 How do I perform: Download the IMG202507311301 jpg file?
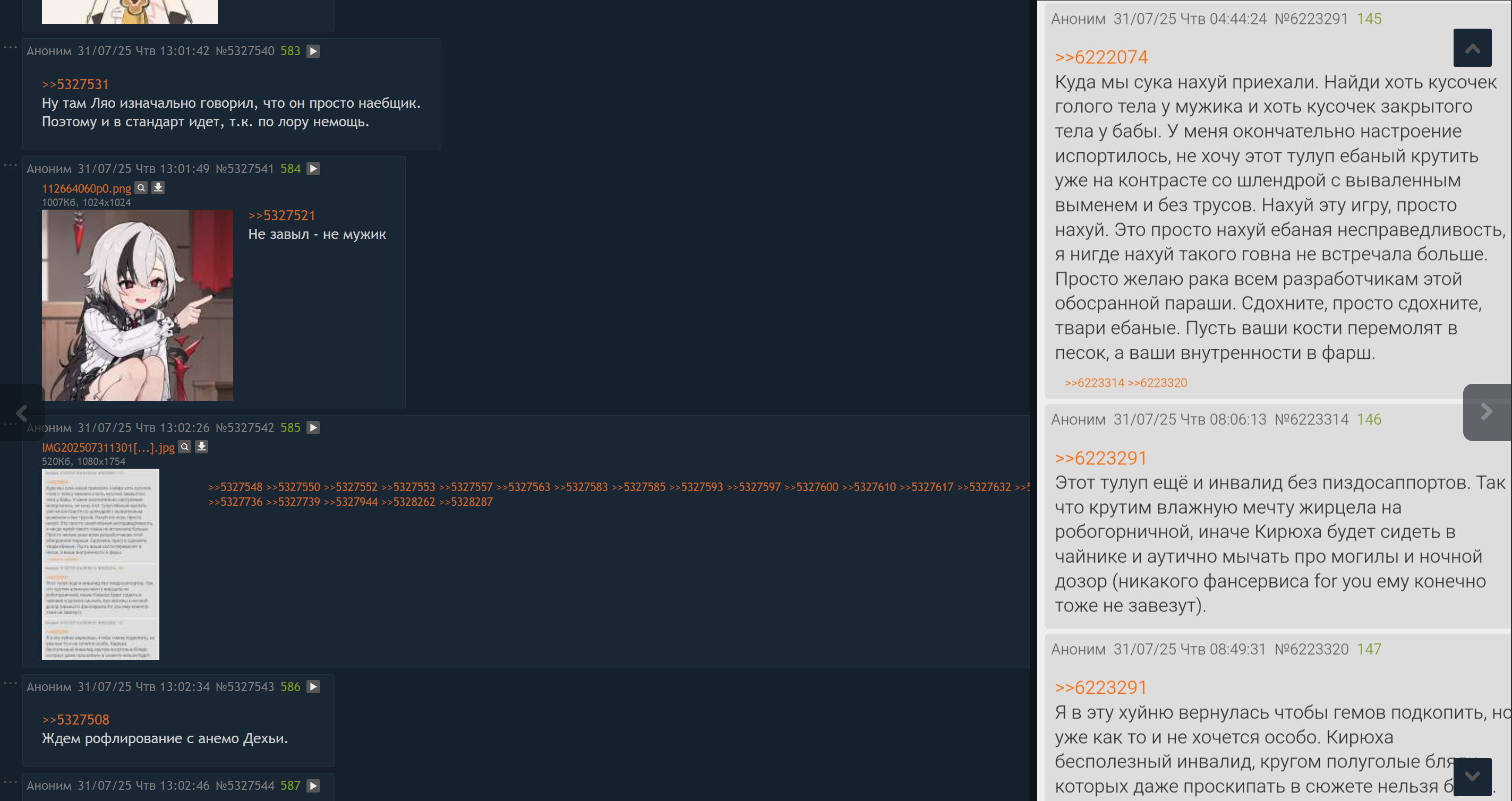(201, 447)
